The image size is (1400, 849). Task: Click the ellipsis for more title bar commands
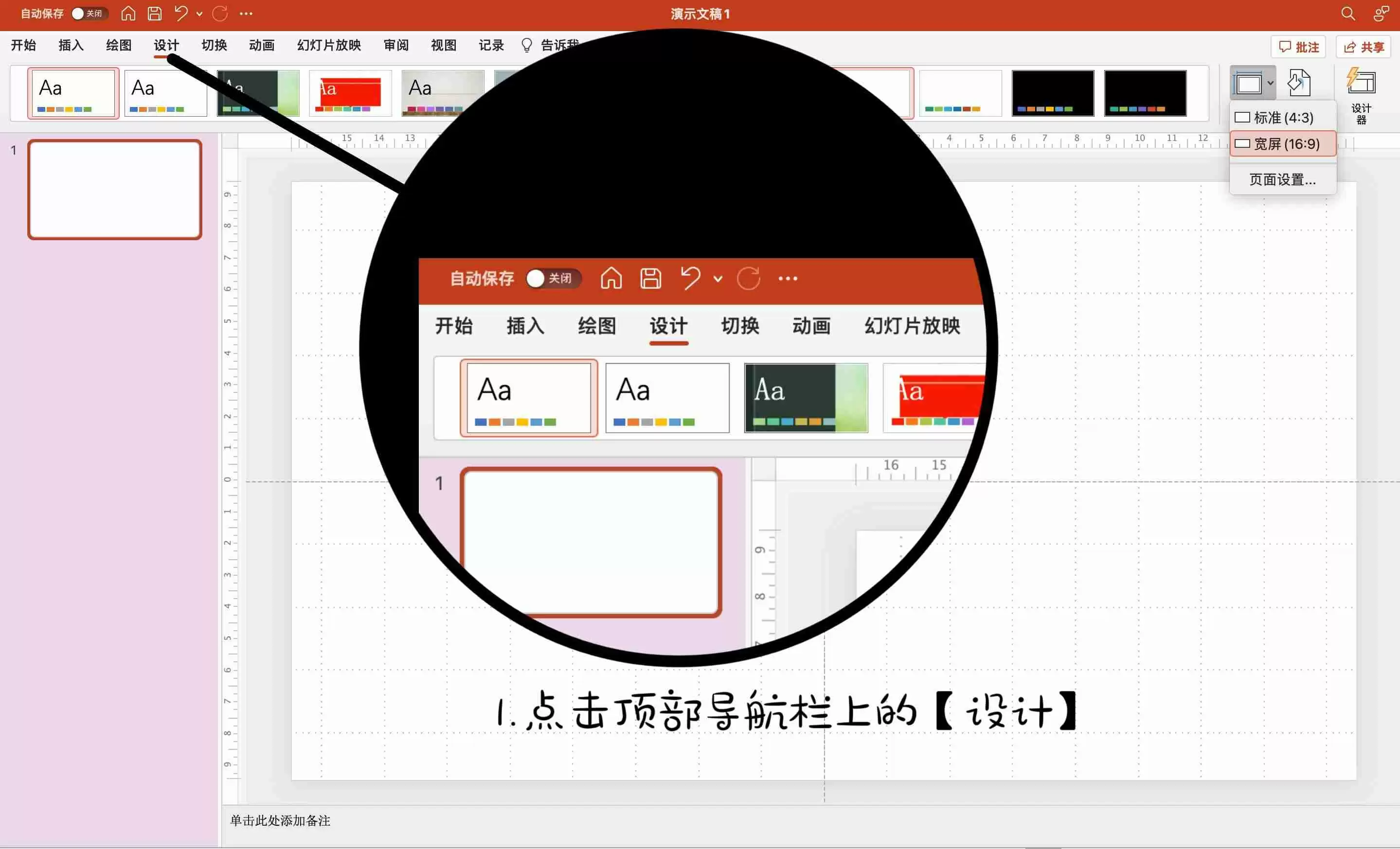pos(246,13)
